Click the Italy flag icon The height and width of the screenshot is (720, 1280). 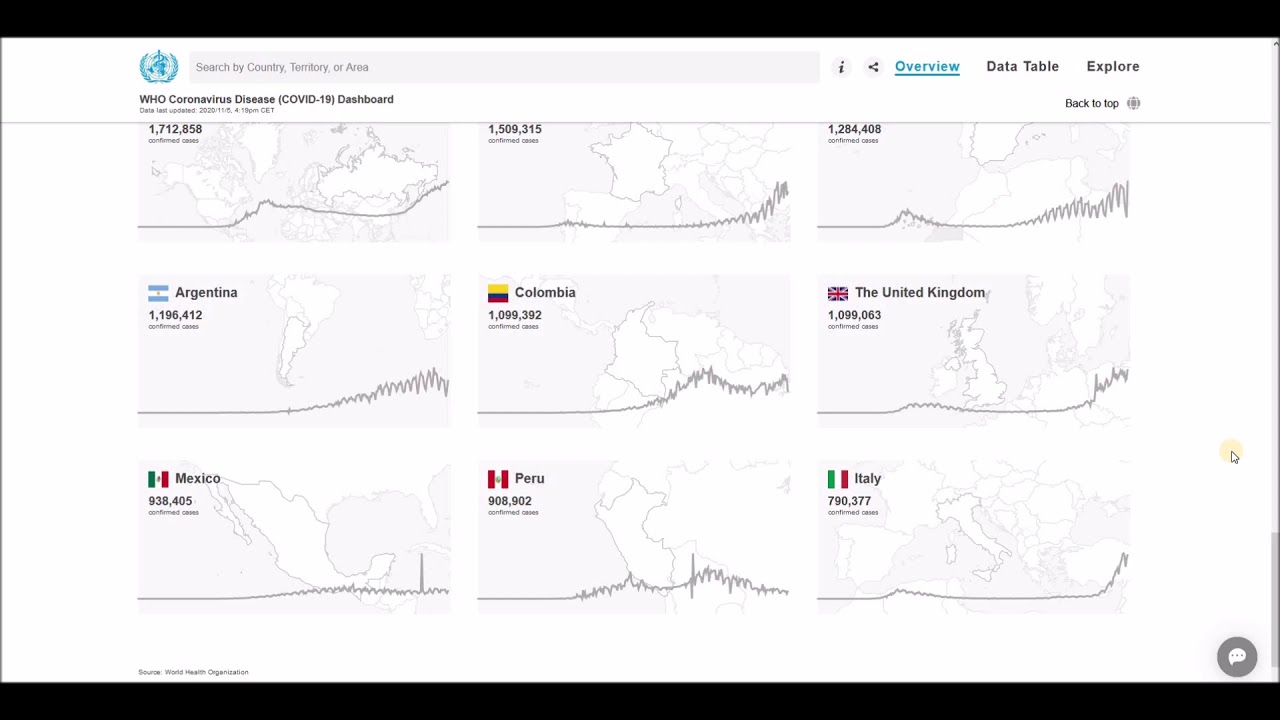(x=838, y=479)
